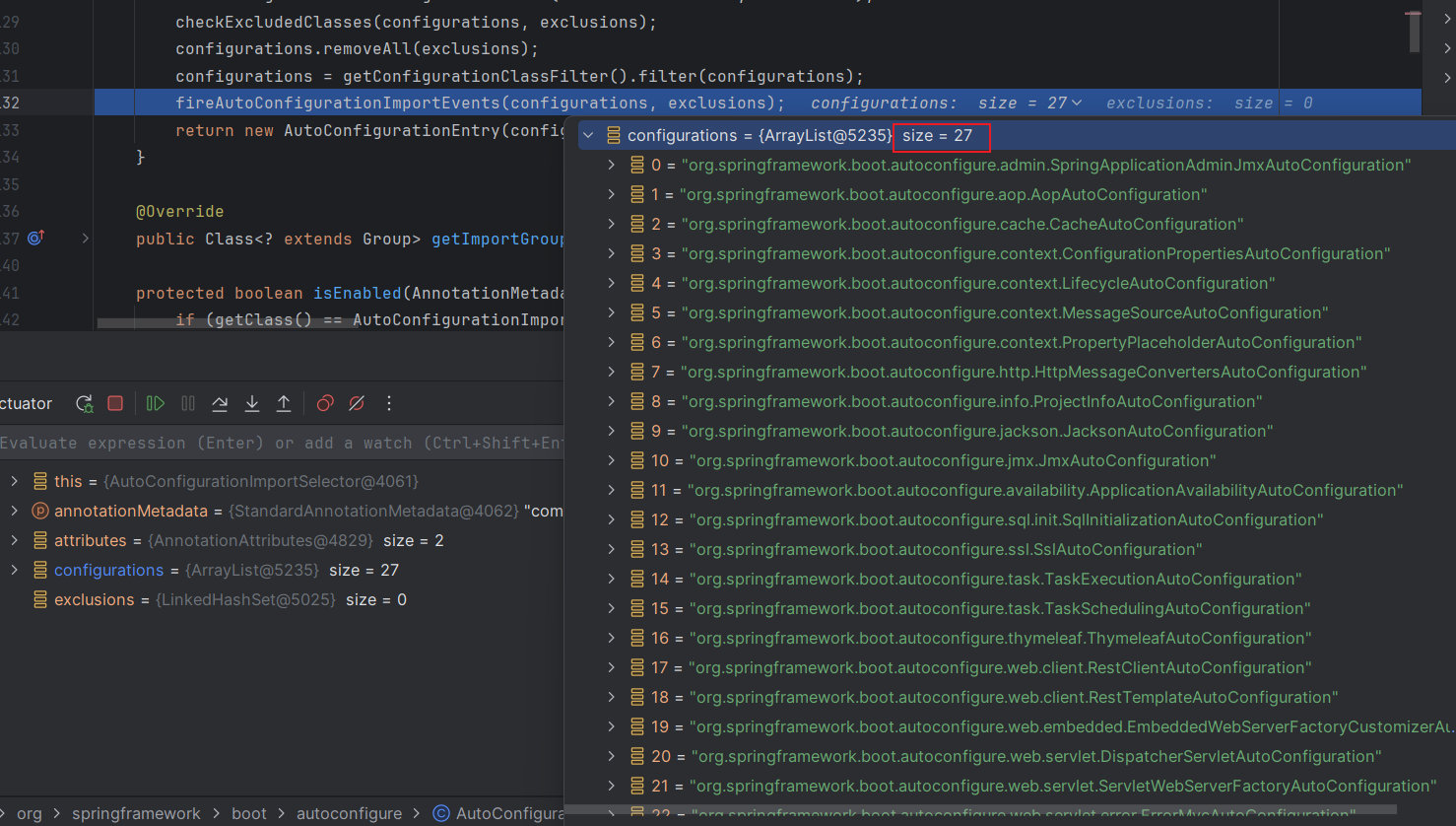Toggle Mute Breakpoints
Viewport: 1456px width, 826px height.
pos(357,403)
